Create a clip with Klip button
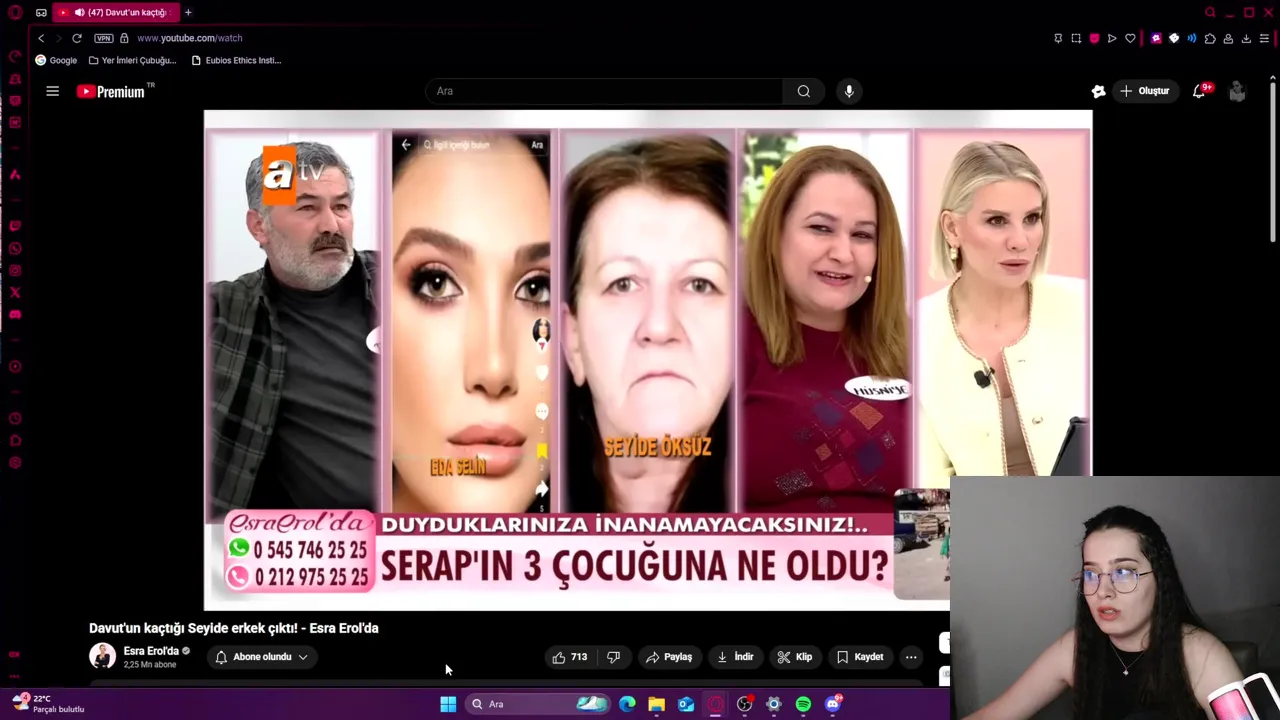Viewport: 1280px width, 720px height. click(795, 657)
